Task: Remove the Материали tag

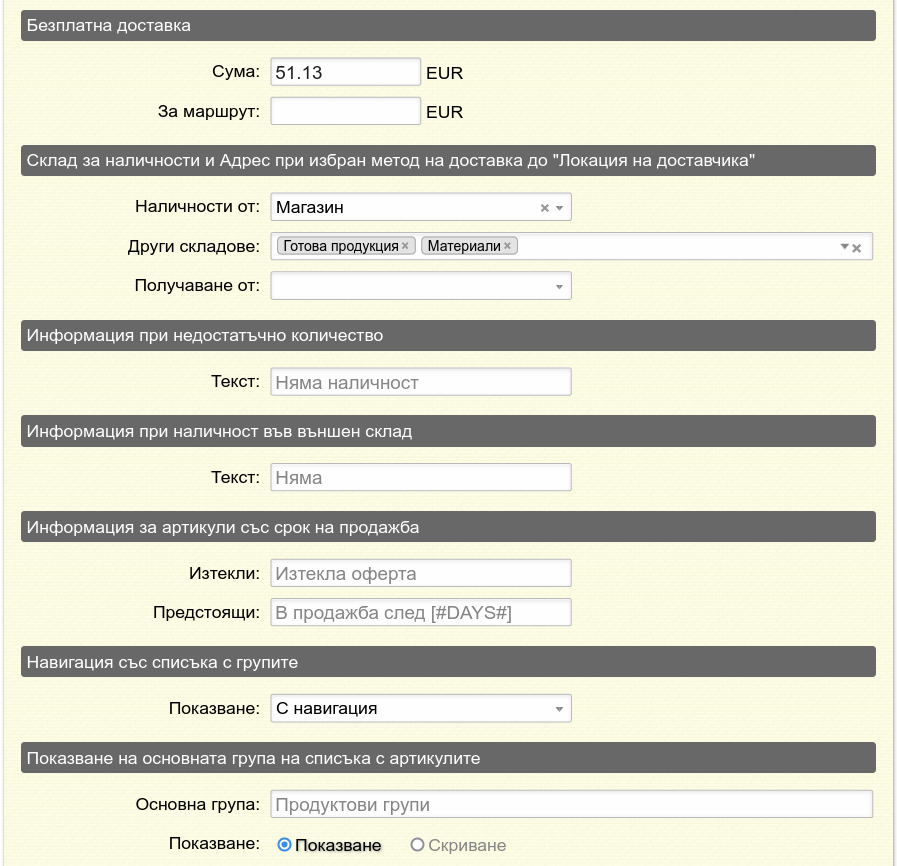Action: [507, 246]
